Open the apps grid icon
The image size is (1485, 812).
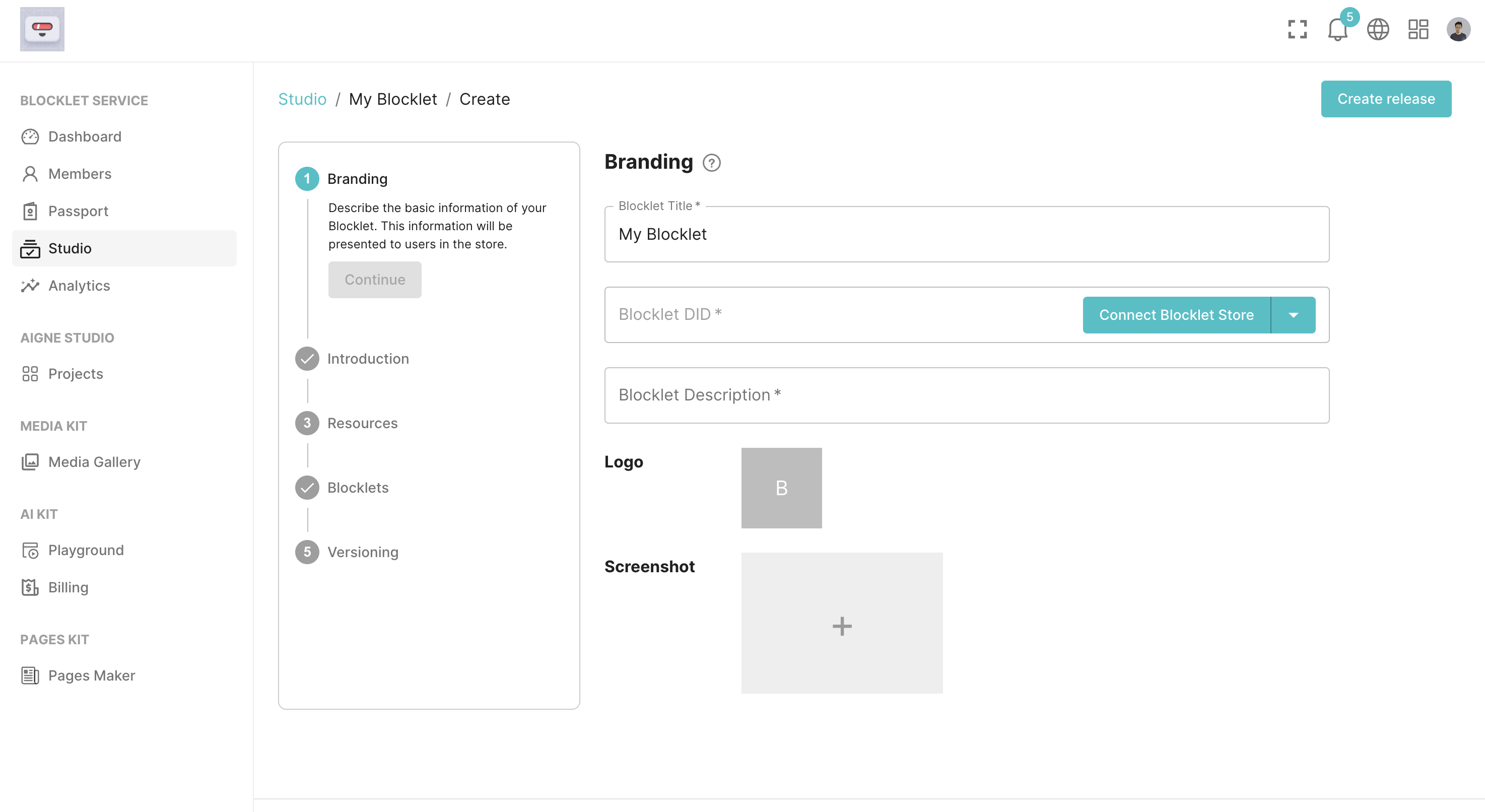(1418, 29)
